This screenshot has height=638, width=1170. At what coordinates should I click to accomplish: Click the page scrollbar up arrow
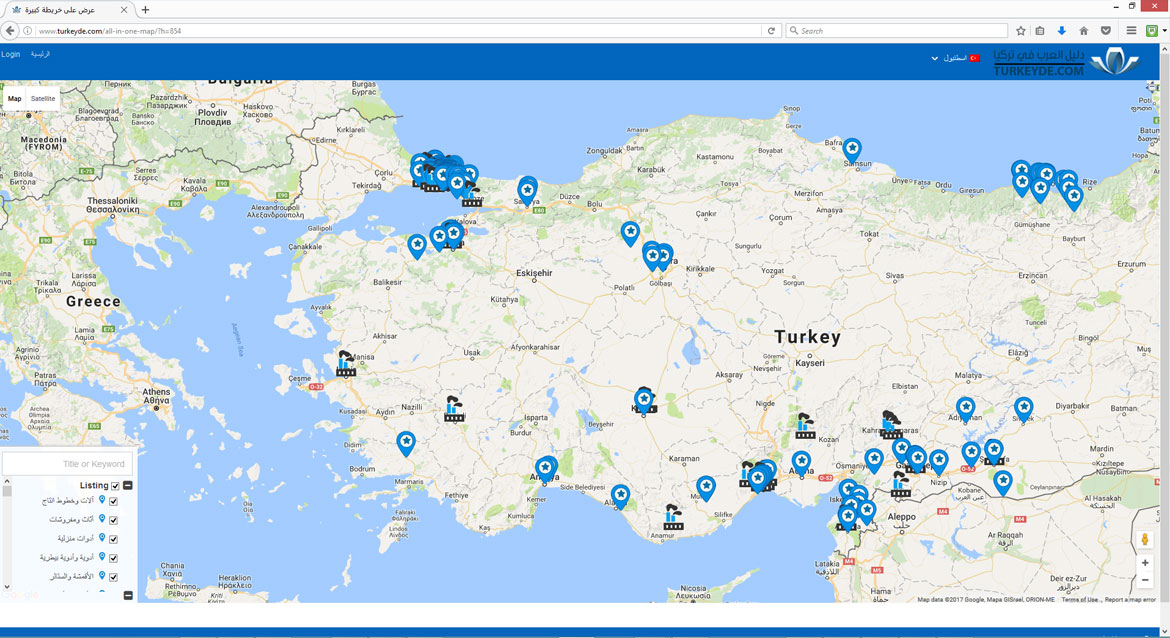tap(1165, 48)
